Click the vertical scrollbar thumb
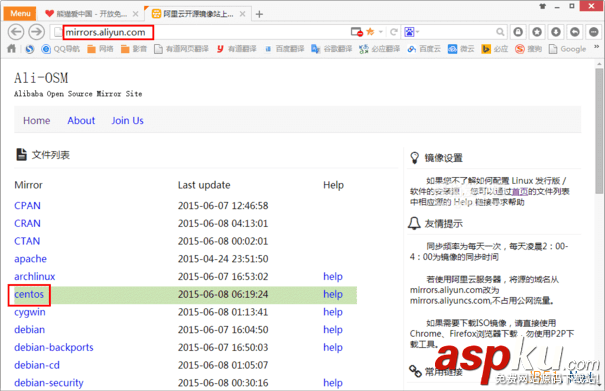The image size is (605, 391). tap(599, 131)
